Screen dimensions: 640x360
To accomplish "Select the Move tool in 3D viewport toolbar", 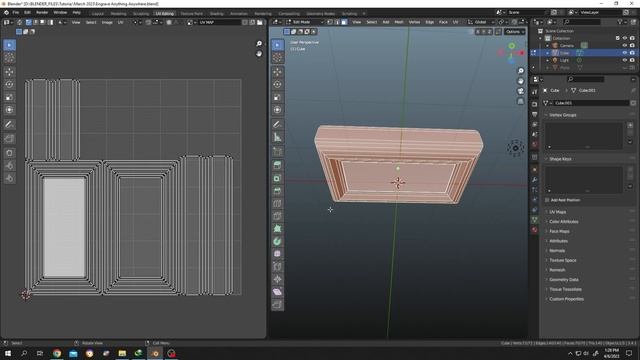I will [x=278, y=72].
